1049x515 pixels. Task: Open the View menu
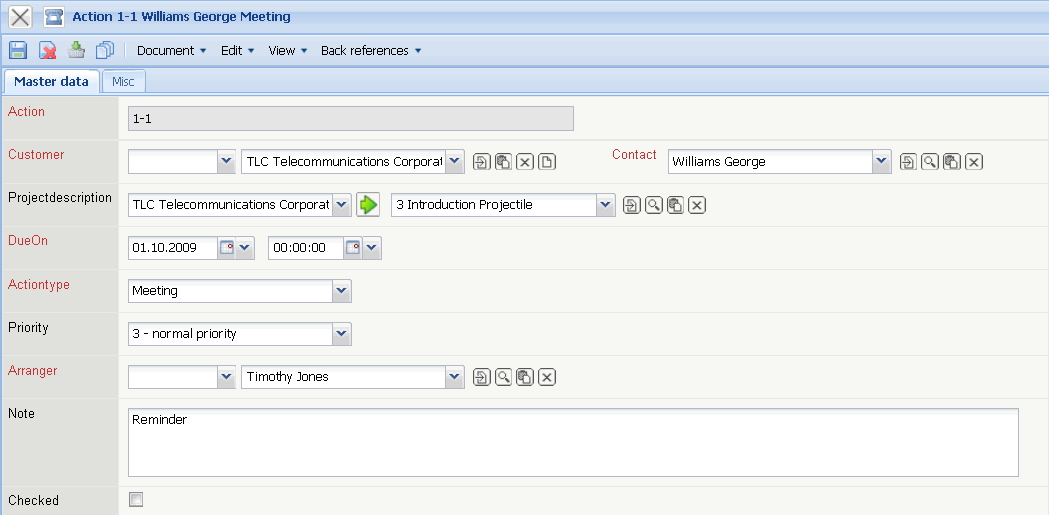(x=288, y=51)
